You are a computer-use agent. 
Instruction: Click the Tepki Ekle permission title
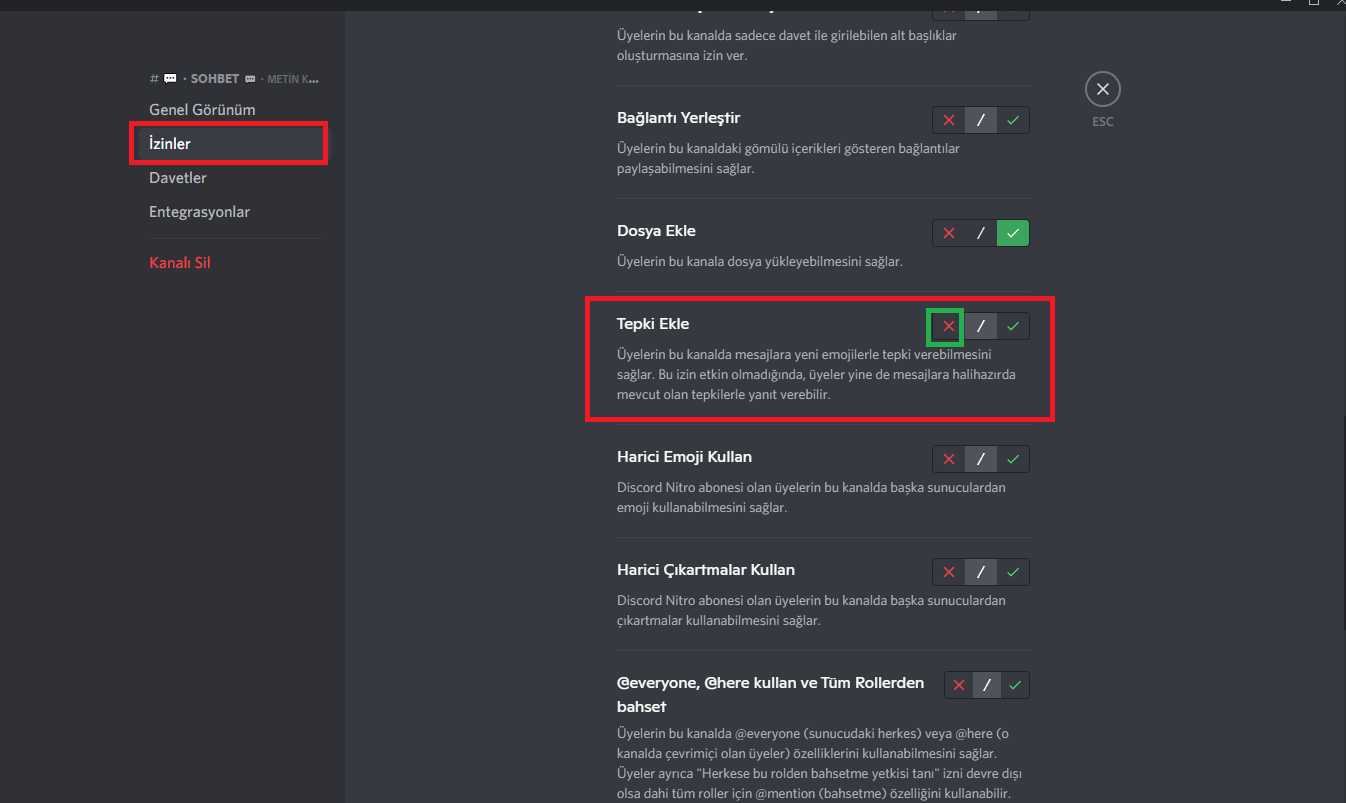click(x=653, y=324)
